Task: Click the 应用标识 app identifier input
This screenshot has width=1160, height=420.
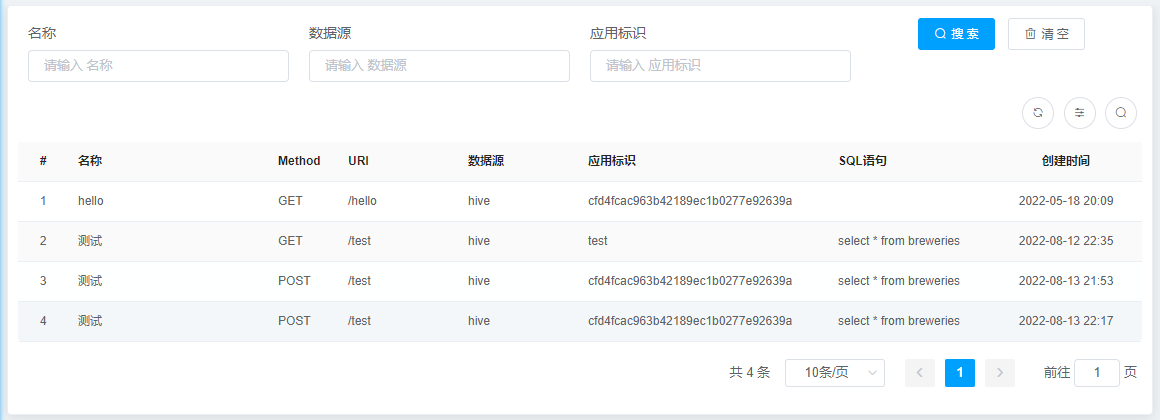Action: coord(720,66)
